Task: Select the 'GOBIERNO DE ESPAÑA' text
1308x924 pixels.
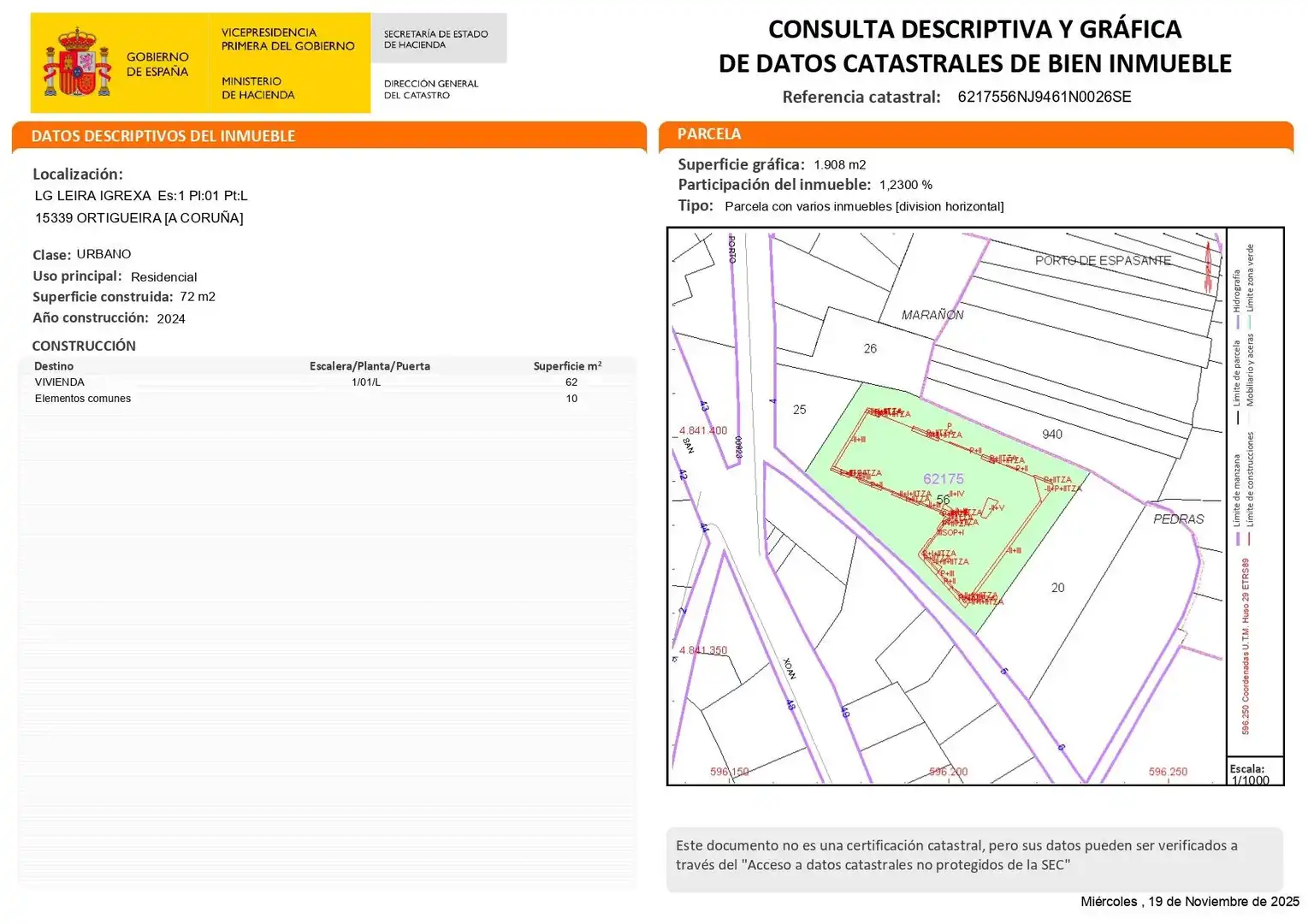Action: click(157, 64)
